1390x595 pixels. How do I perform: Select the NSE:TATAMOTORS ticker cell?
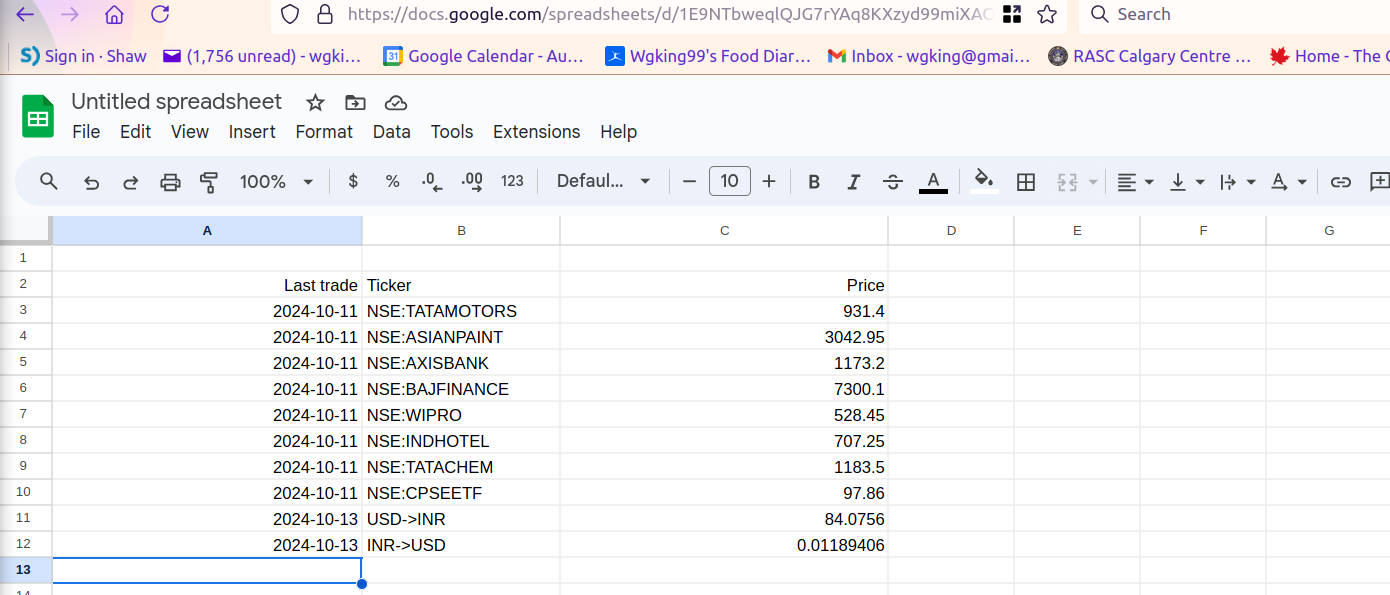pyautogui.click(x=461, y=311)
